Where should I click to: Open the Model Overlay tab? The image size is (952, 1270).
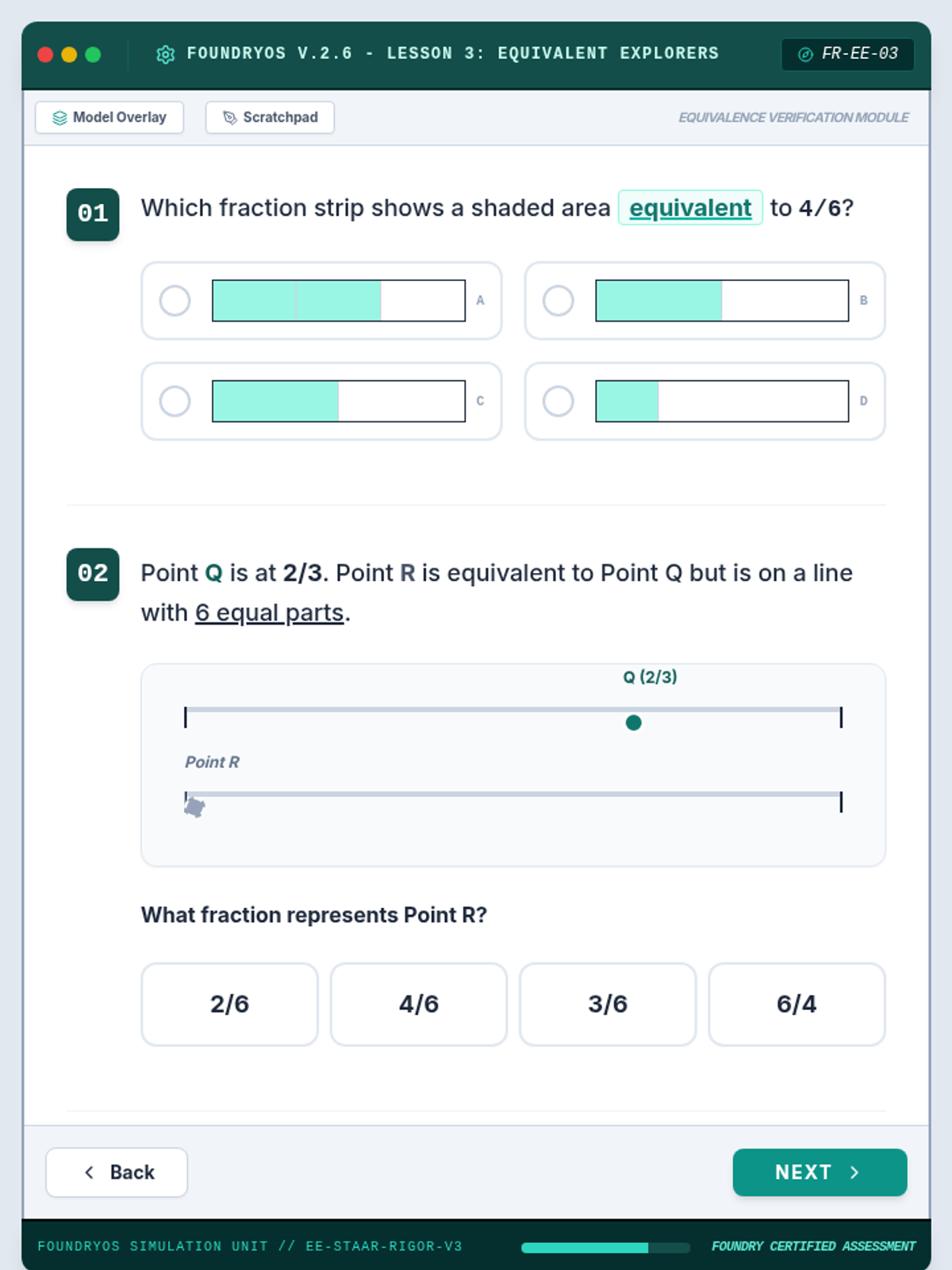tap(109, 117)
